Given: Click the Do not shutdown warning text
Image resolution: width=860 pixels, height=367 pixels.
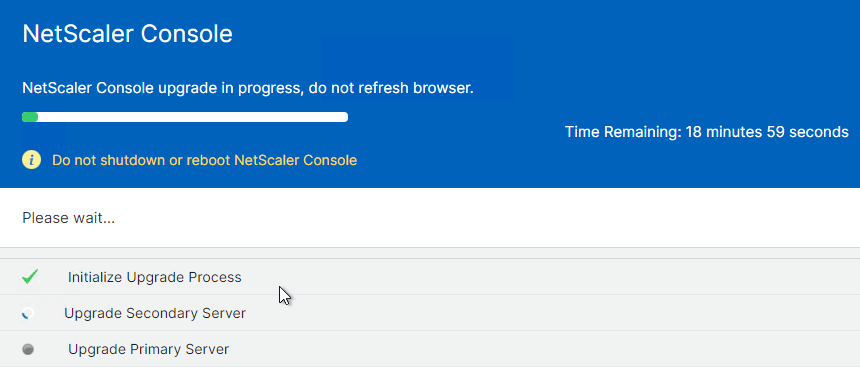Looking at the screenshot, I should coord(205,160).
